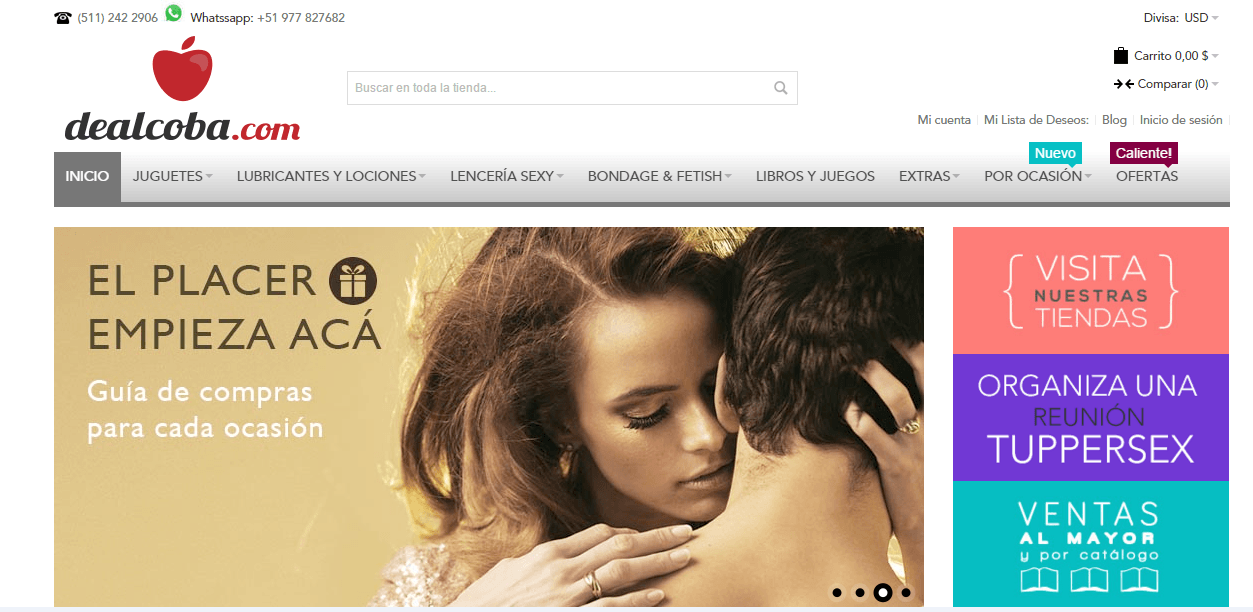Select the second carousel slide dot
Screen dimensions: 1253x612
(x=860, y=593)
